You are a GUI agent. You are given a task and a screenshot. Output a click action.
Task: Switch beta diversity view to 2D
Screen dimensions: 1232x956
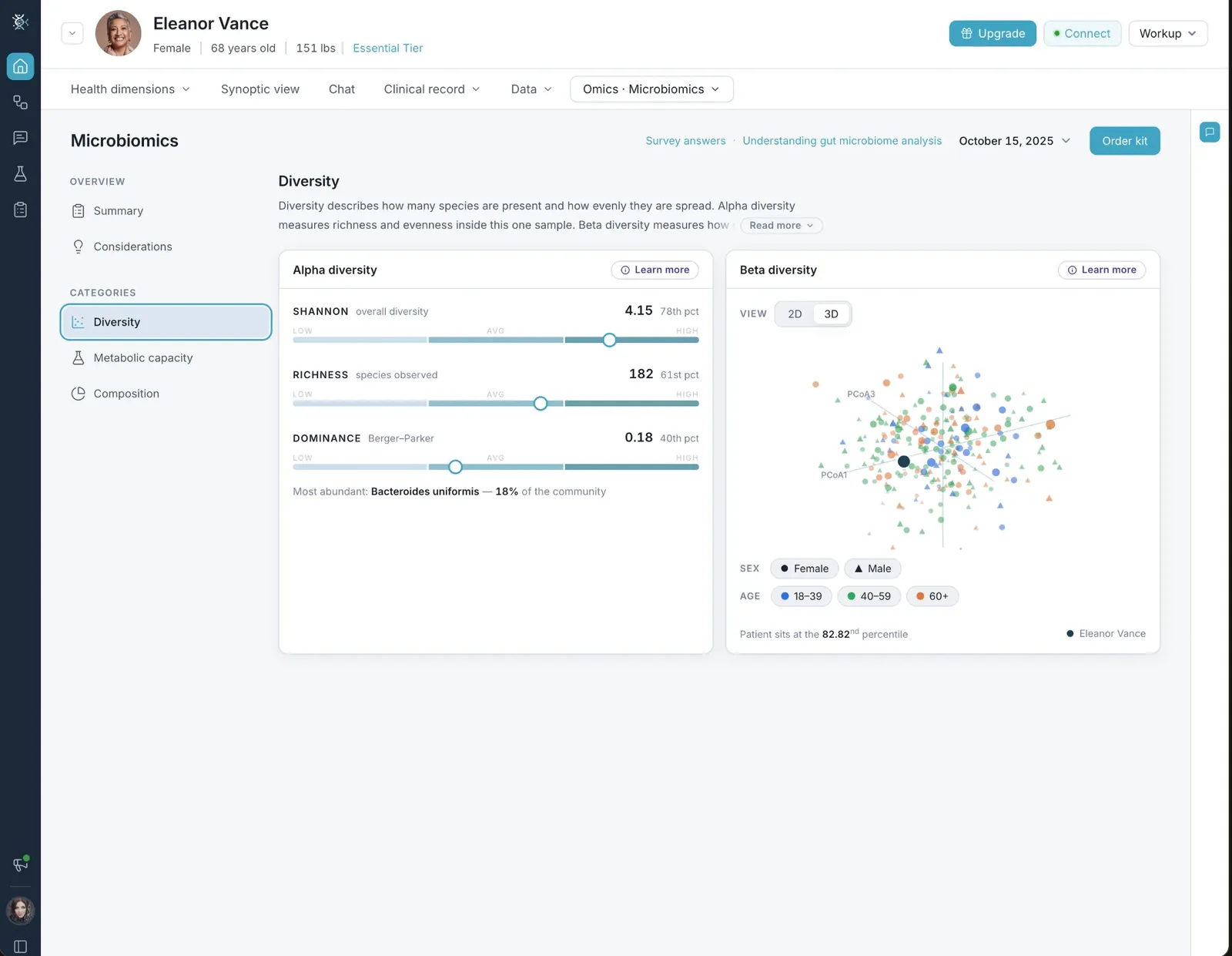pyautogui.click(x=795, y=314)
